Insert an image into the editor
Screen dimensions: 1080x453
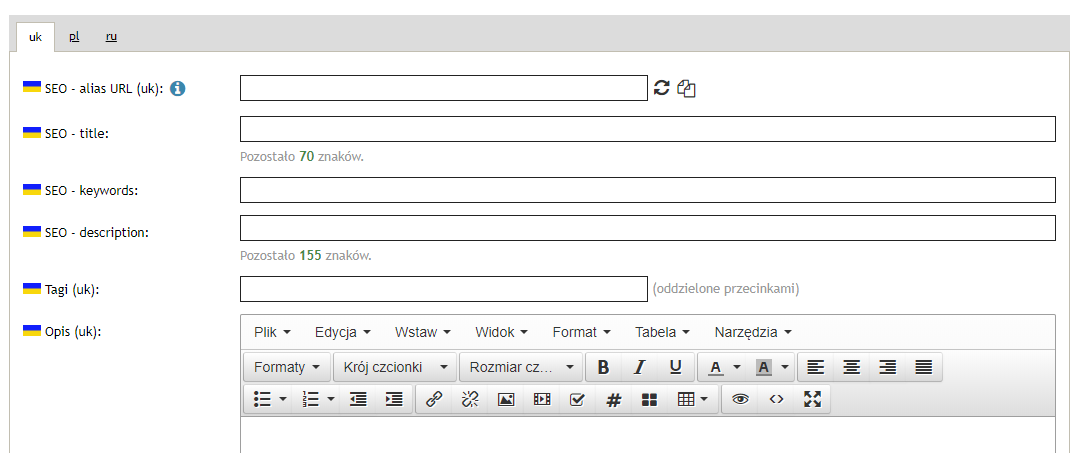pyautogui.click(x=506, y=399)
